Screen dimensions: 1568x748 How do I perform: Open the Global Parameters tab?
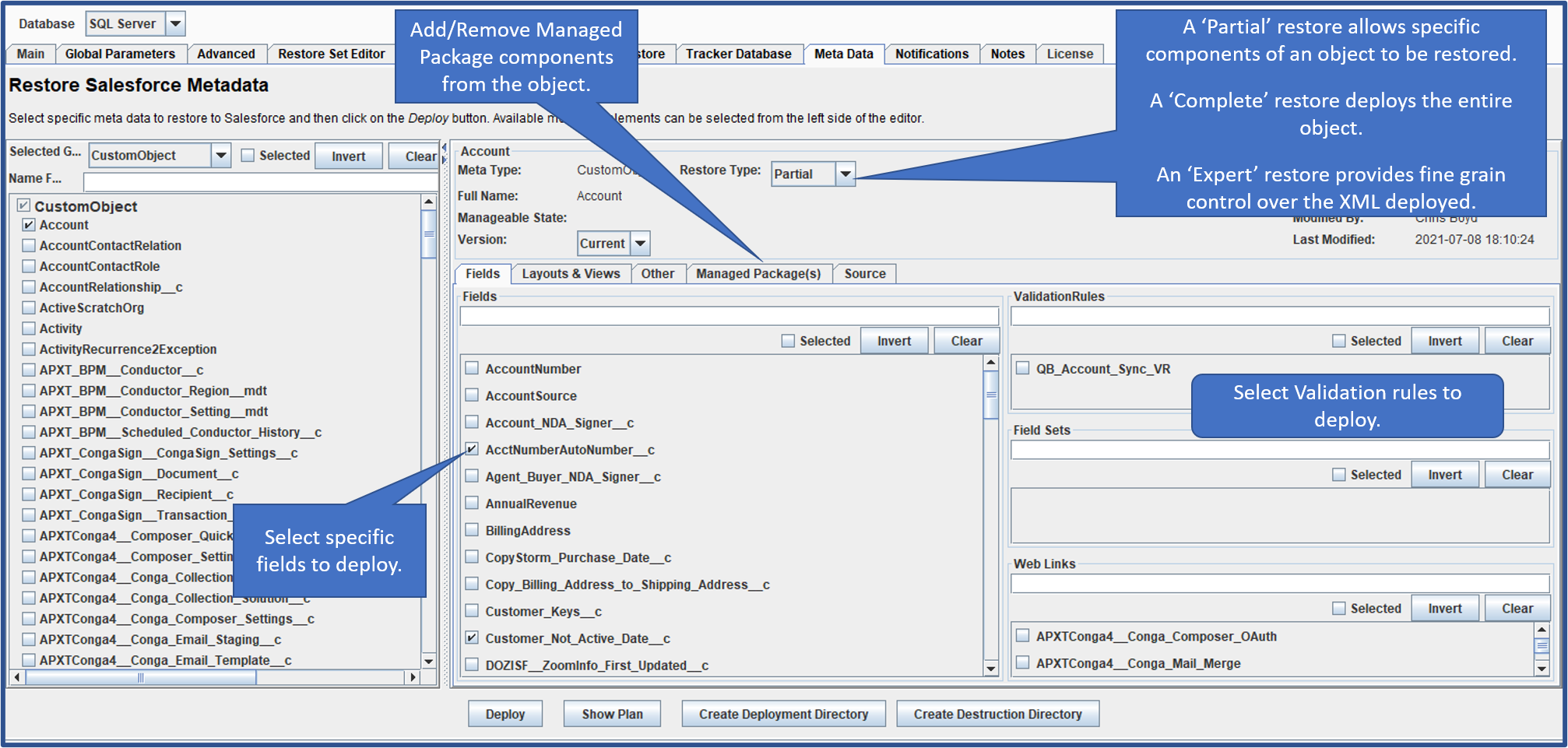120,54
